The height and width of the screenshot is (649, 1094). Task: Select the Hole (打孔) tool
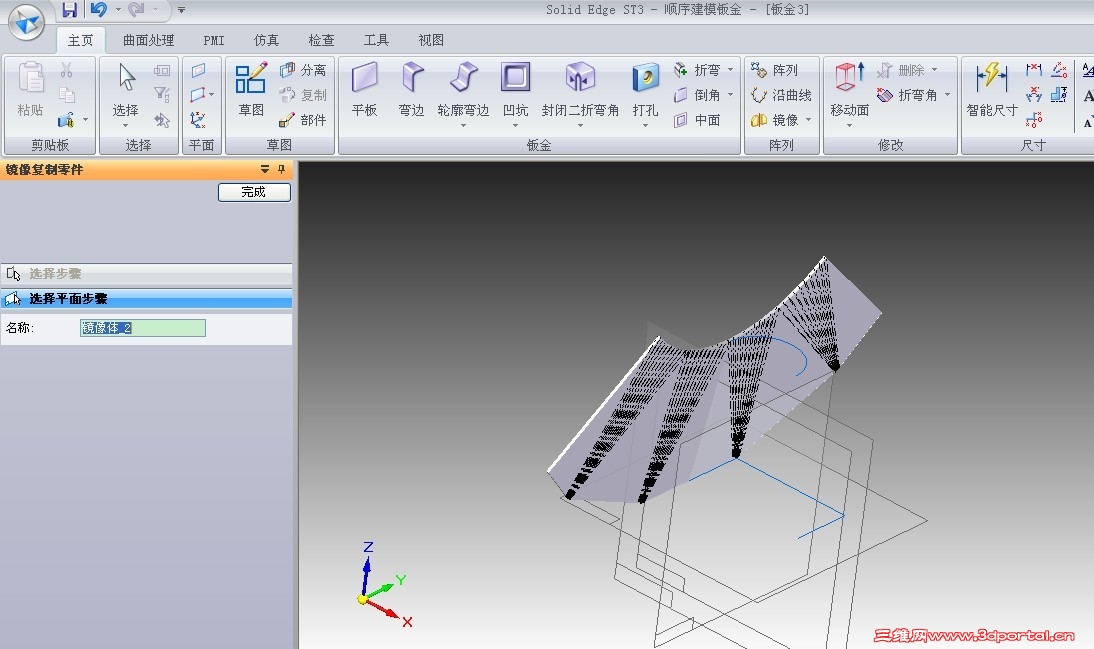coord(645,94)
